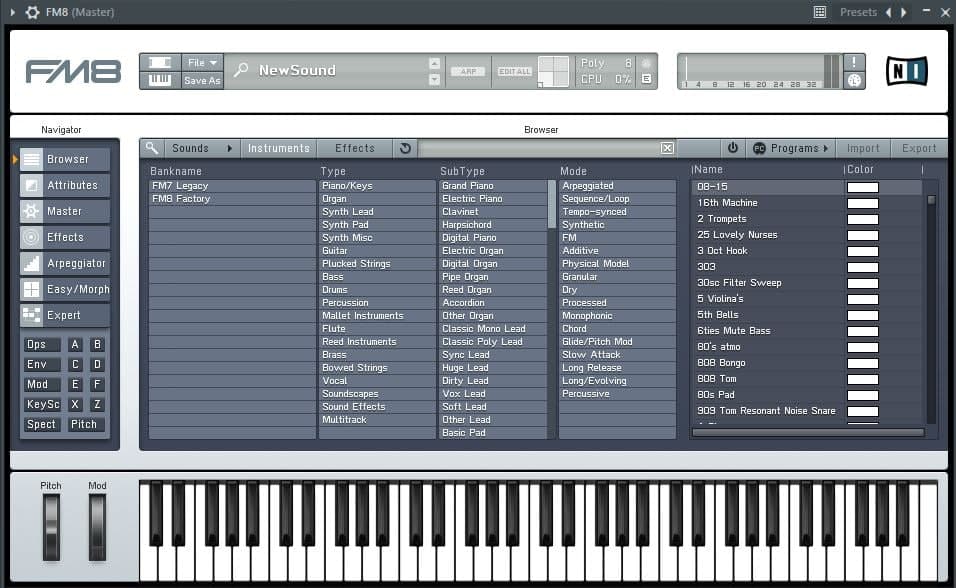Click the magnifier icon beside NewSound
This screenshot has height=588, width=956.
[x=241, y=70]
